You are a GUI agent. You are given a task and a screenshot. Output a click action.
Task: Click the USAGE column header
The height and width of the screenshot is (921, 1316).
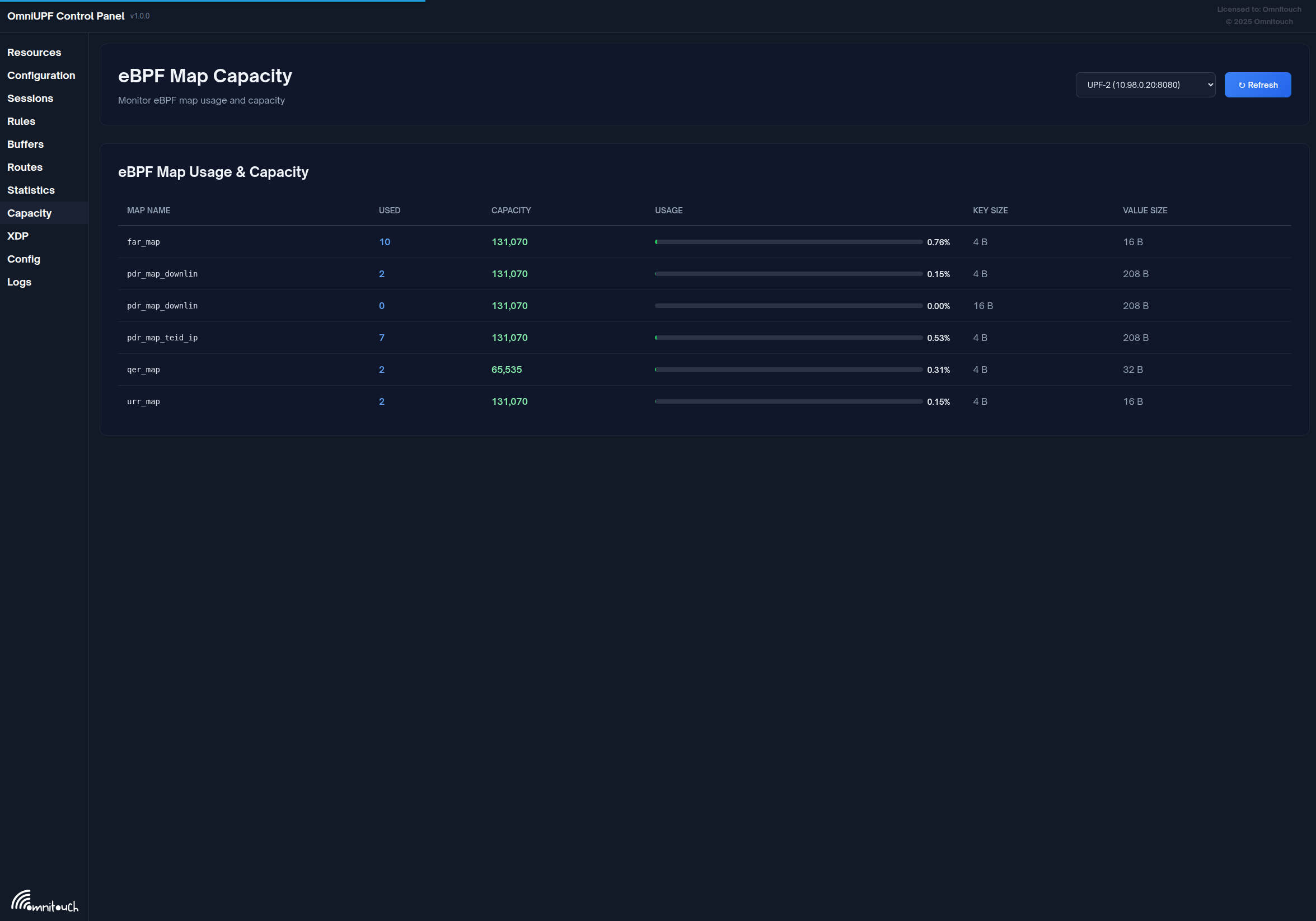coord(668,211)
